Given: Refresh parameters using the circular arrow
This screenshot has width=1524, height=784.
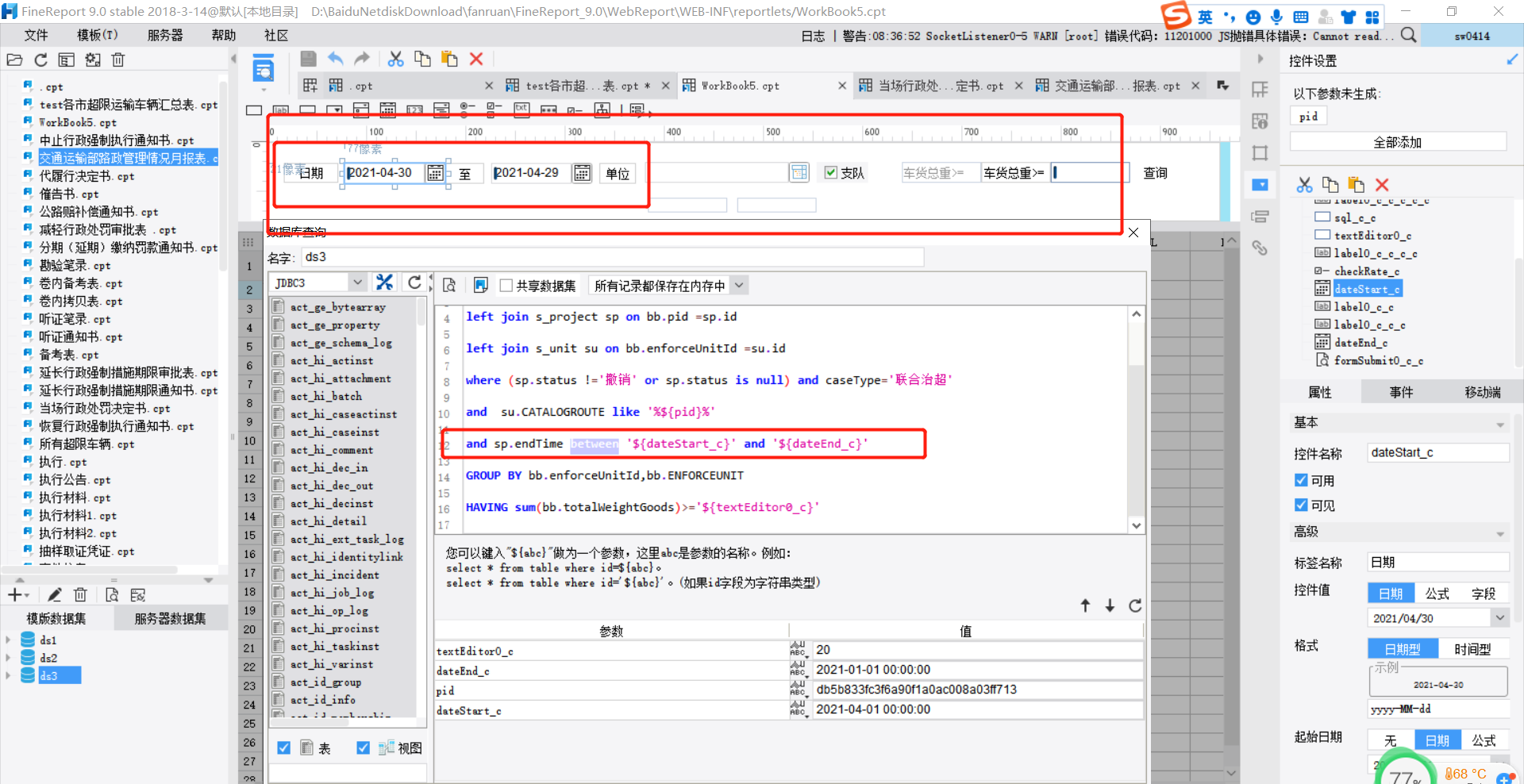Looking at the screenshot, I should pos(1135,605).
